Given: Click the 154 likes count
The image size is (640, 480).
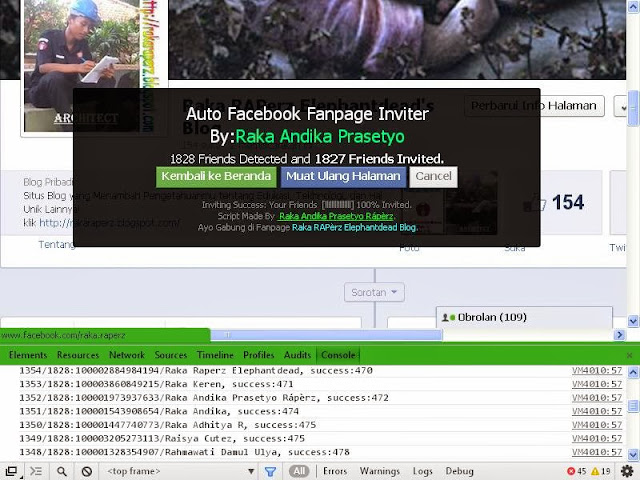Looking at the screenshot, I should coord(568,202).
